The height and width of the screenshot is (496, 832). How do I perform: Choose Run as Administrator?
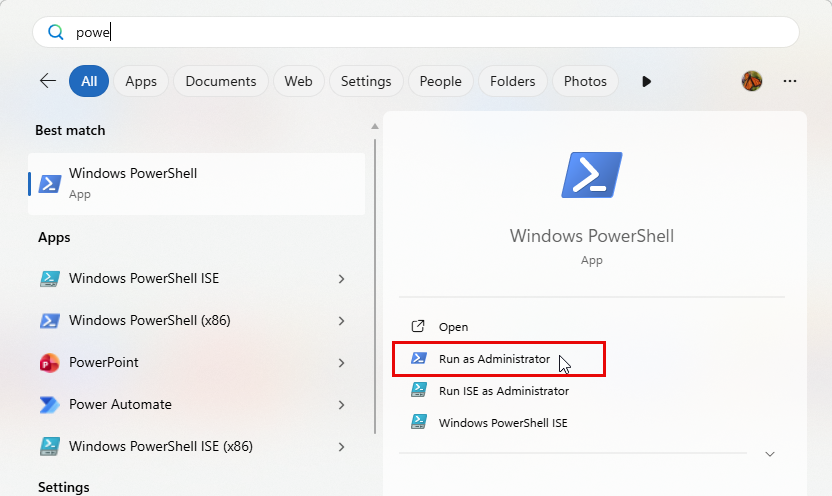coord(494,359)
